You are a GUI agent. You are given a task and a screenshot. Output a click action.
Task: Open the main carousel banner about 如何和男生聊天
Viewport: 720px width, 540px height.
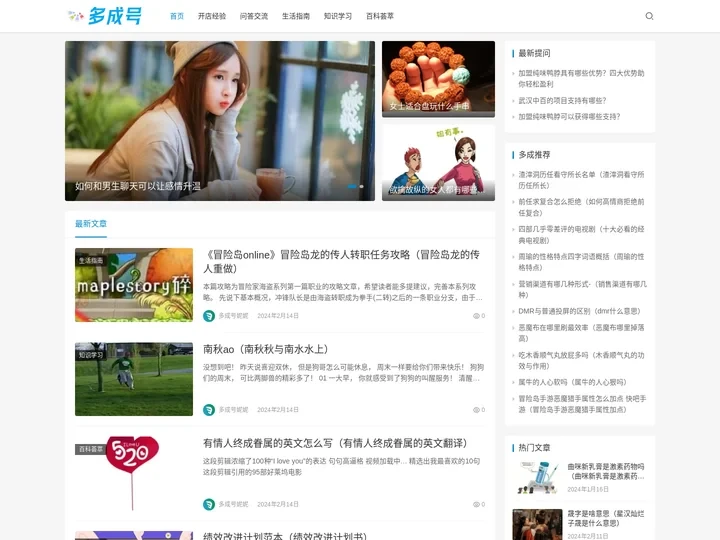[219, 121]
